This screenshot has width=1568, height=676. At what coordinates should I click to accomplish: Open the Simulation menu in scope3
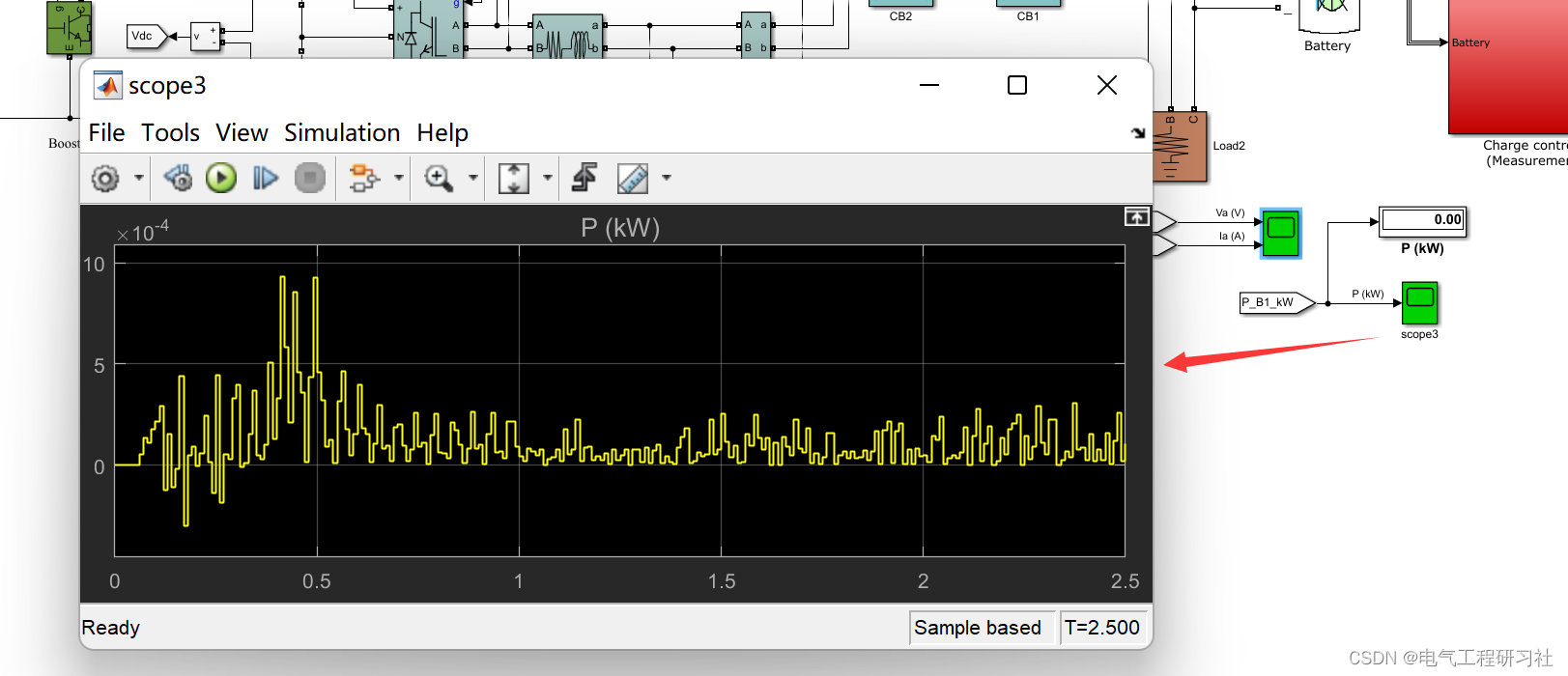click(x=342, y=132)
